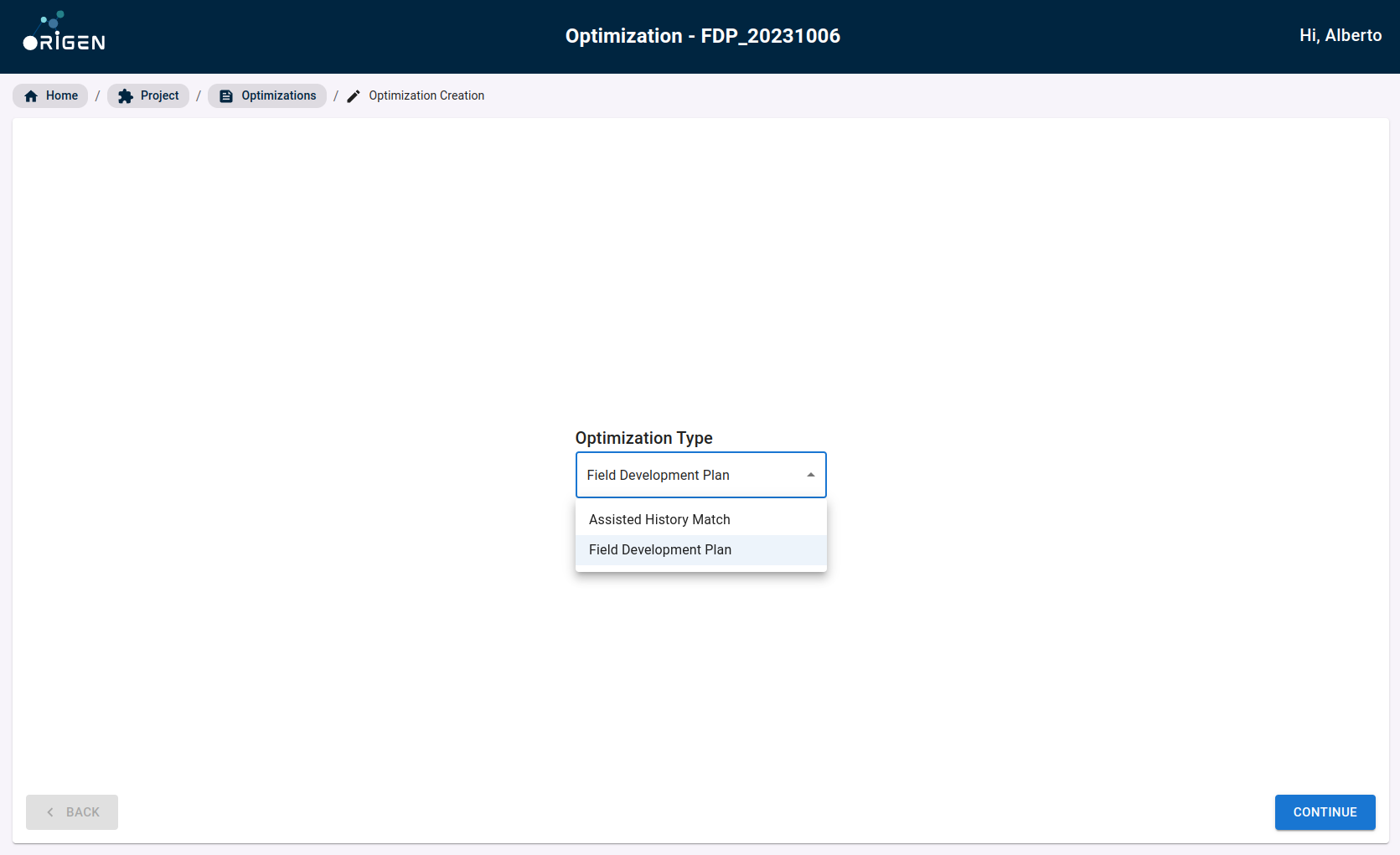1400x855 pixels.
Task: Click the Optimization Type label
Action: (643, 438)
